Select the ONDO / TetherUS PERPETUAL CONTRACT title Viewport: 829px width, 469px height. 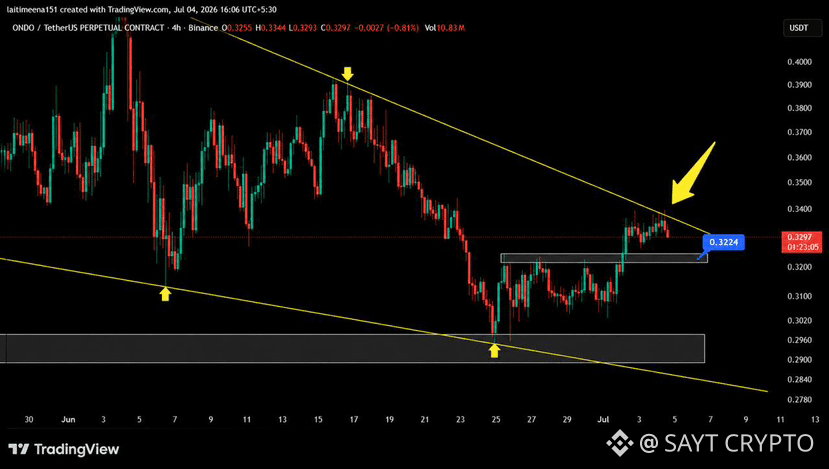point(88,27)
